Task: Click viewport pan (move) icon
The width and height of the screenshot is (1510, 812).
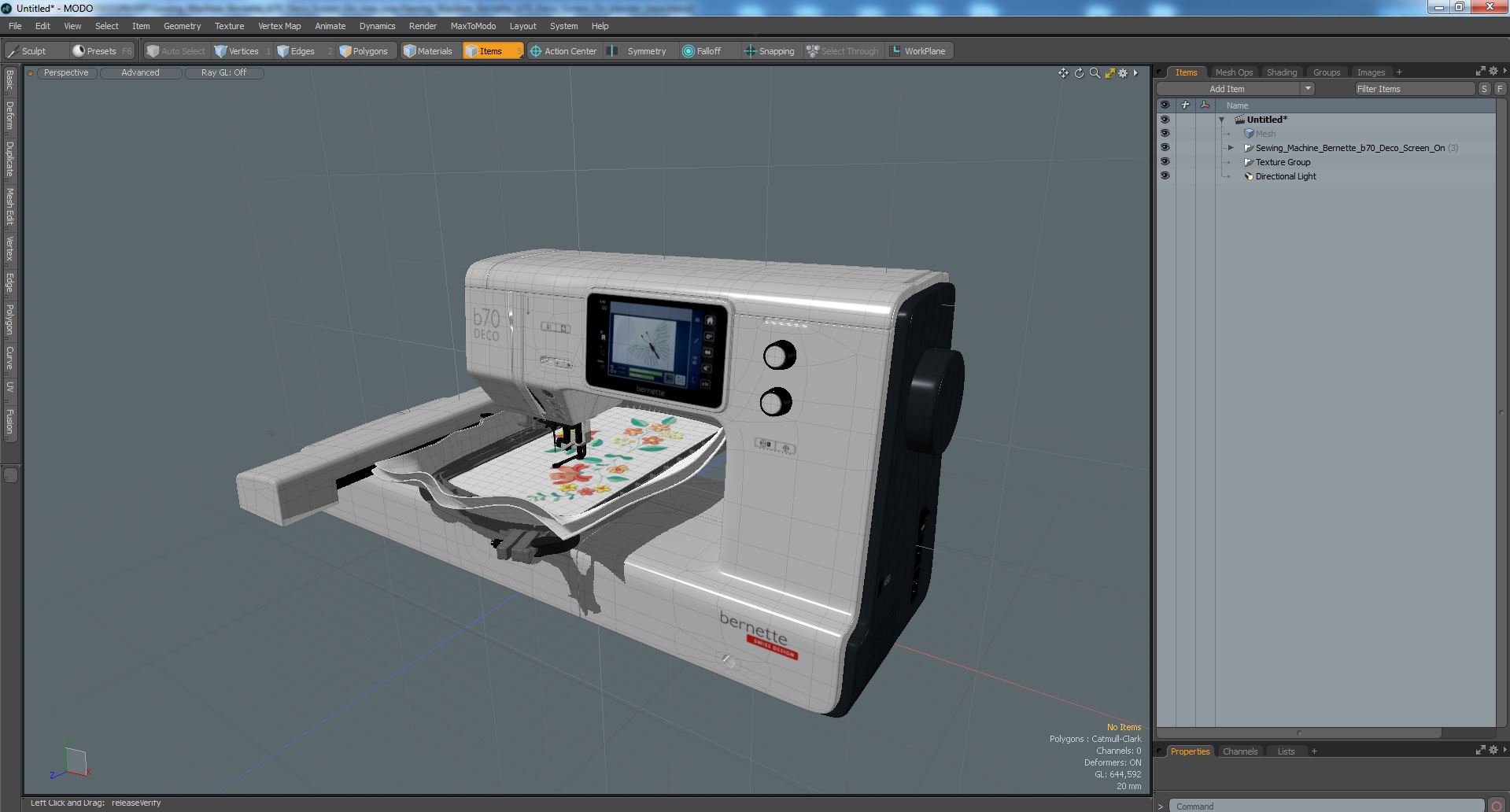Action: (1063, 73)
